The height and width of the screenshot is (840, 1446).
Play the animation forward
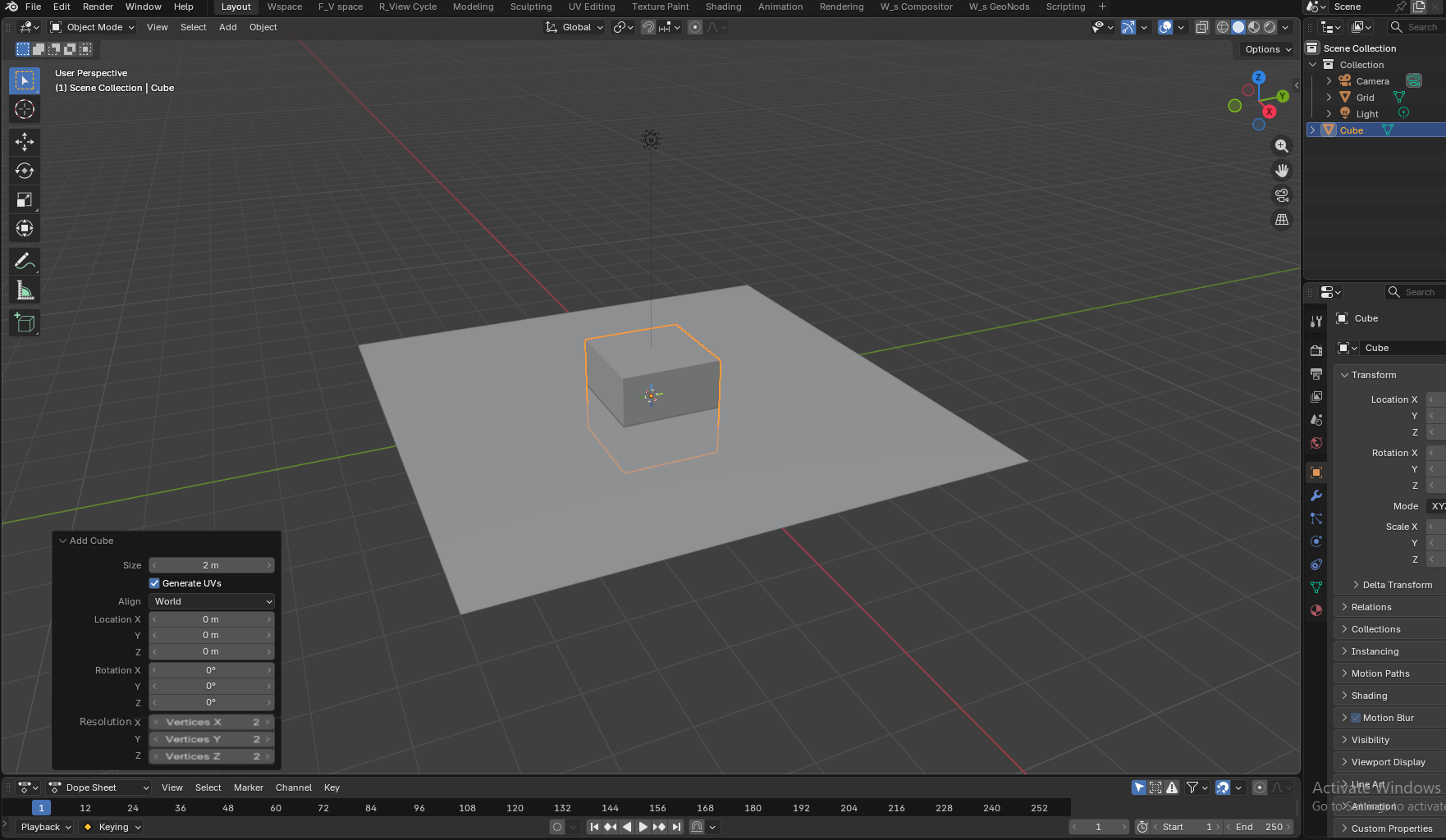(x=643, y=827)
